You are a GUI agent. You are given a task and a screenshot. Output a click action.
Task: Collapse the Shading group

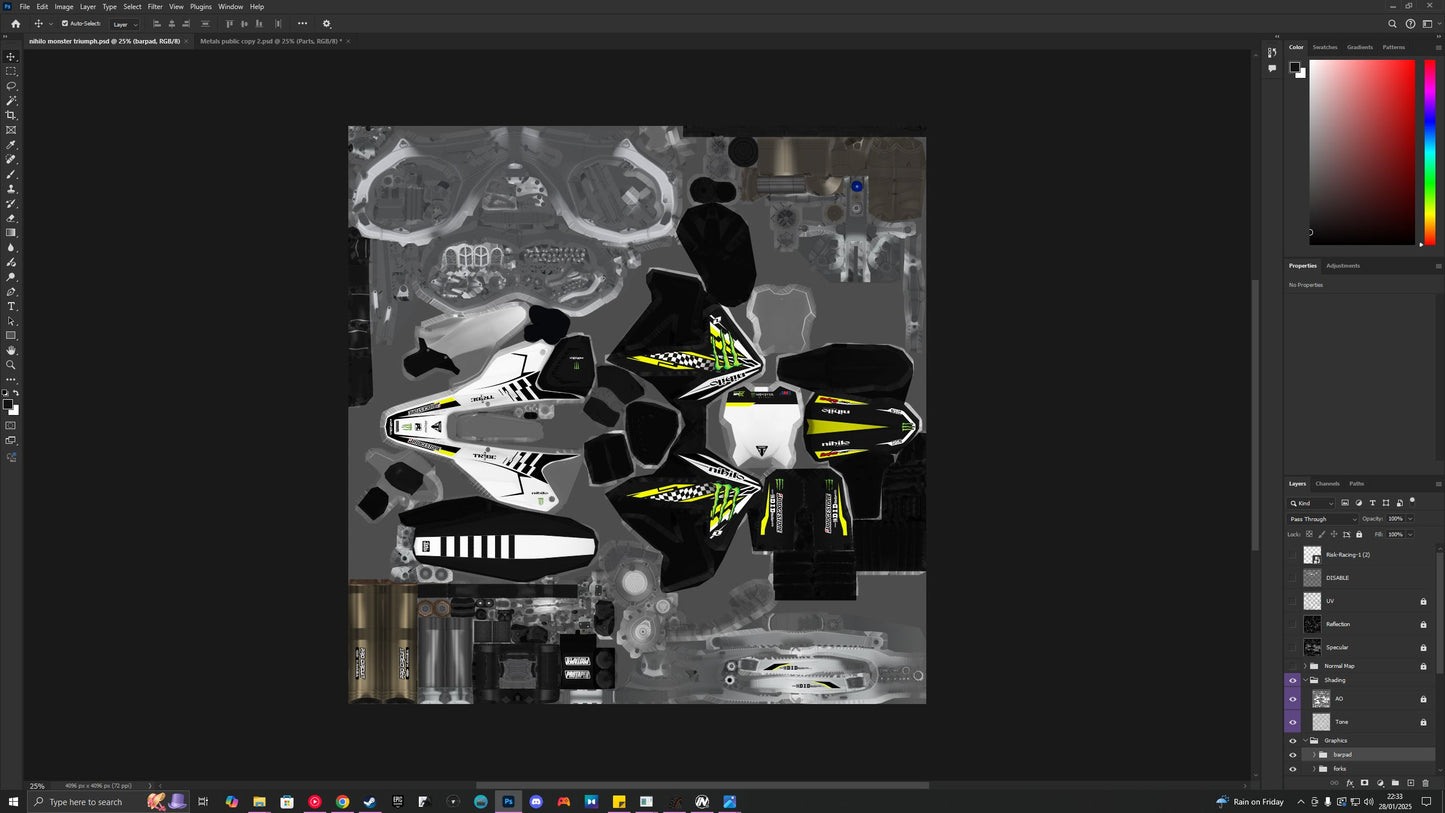tap(1306, 680)
